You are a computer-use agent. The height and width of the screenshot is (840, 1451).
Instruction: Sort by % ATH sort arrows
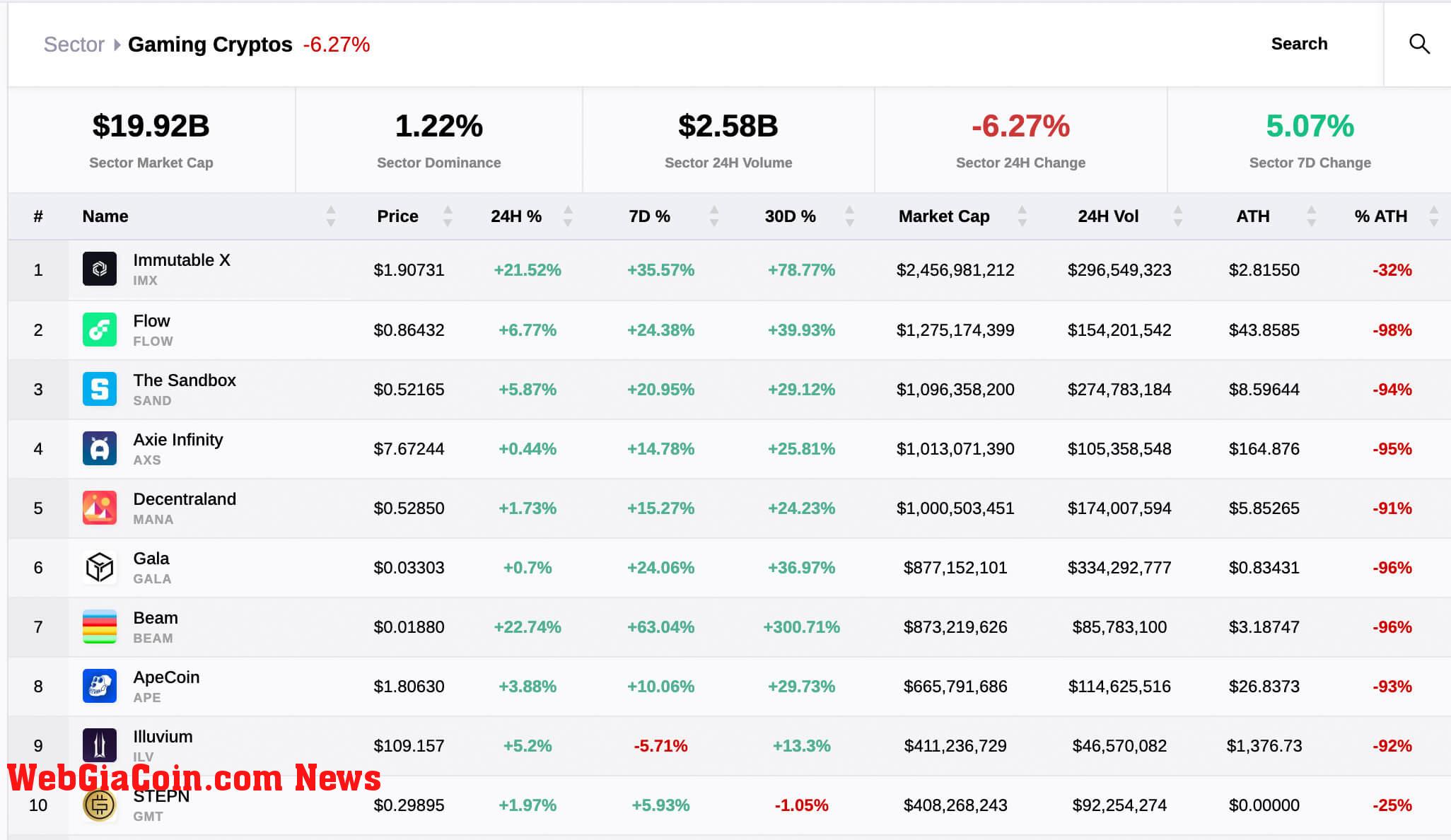click(x=1434, y=216)
